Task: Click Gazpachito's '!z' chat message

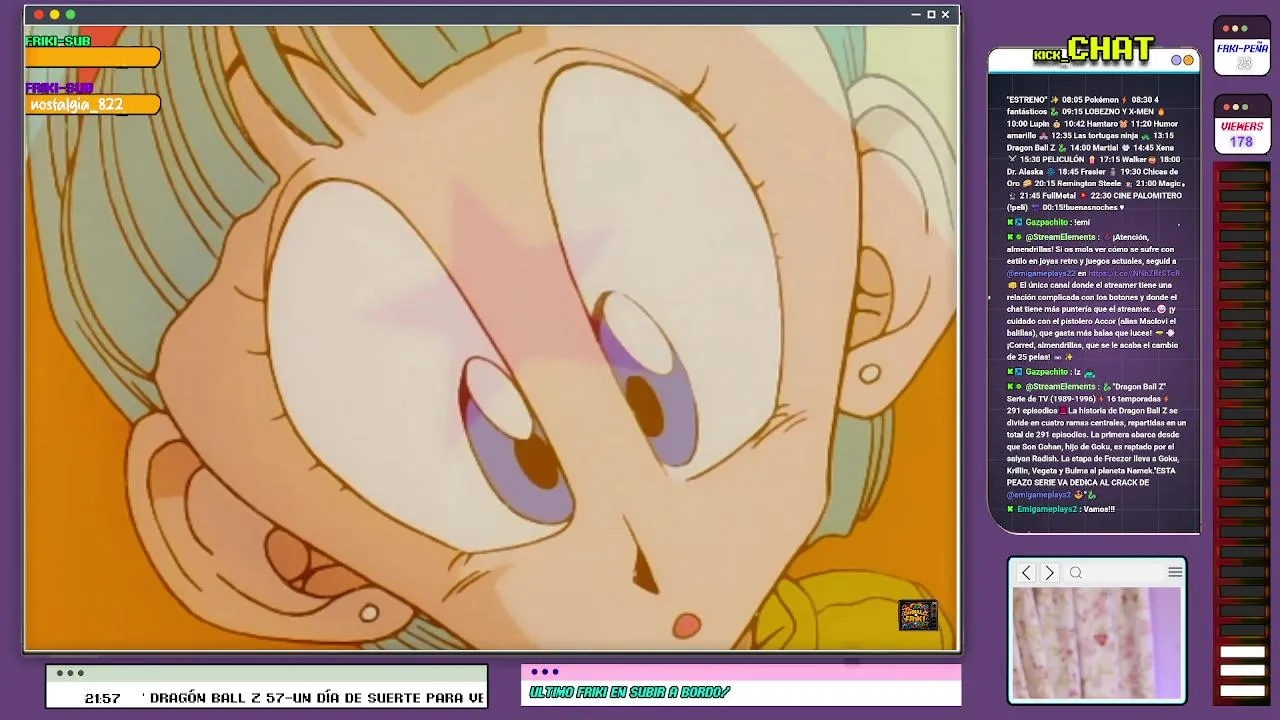Action: click(1051, 372)
